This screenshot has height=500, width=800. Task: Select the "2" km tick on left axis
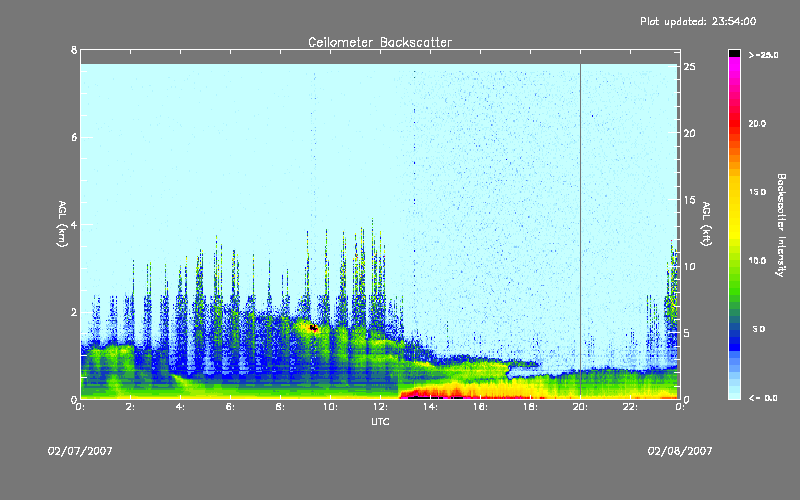tap(74, 312)
